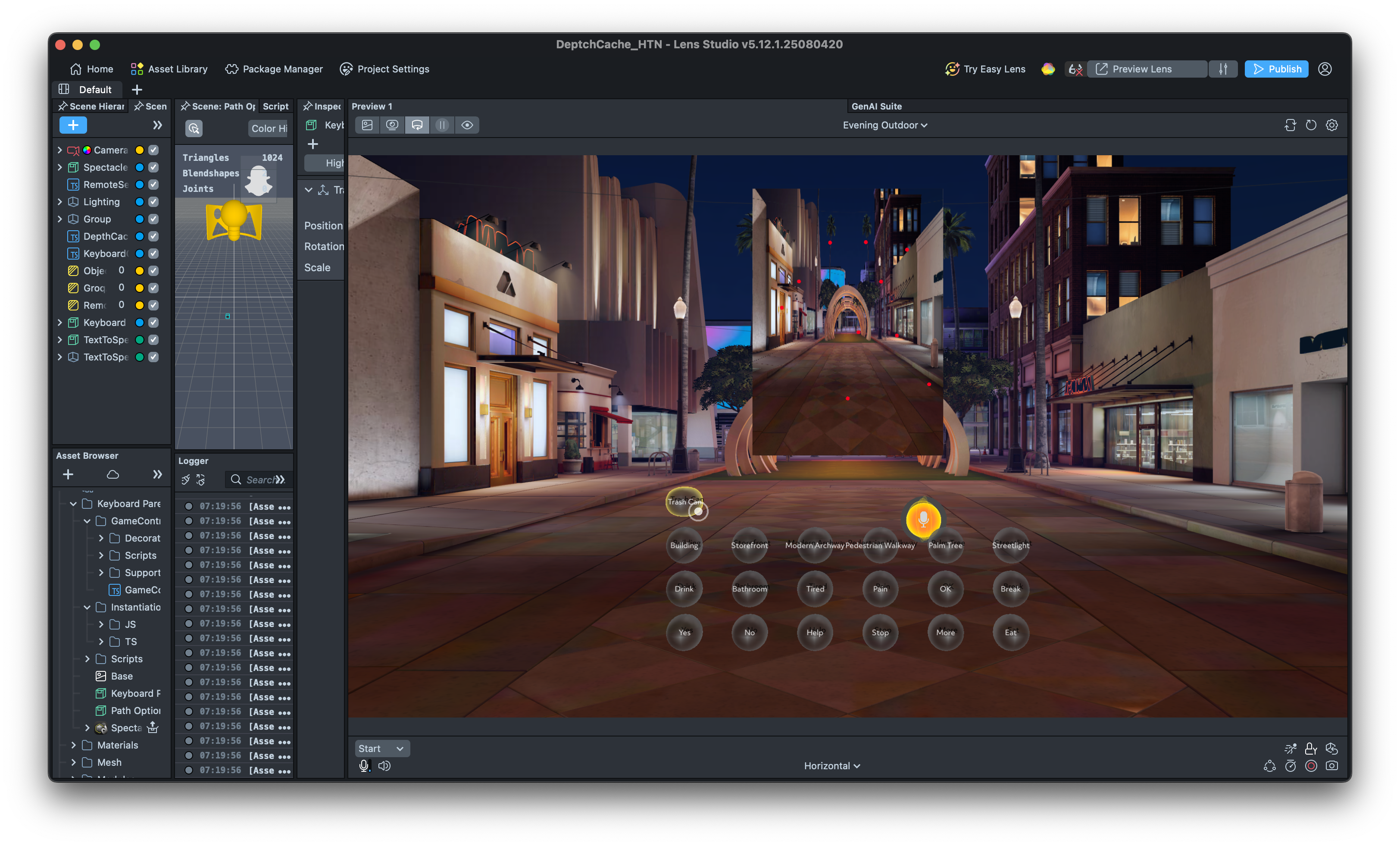This screenshot has height=846, width=1400.
Task: Click the red record button icon
Action: point(1311,765)
